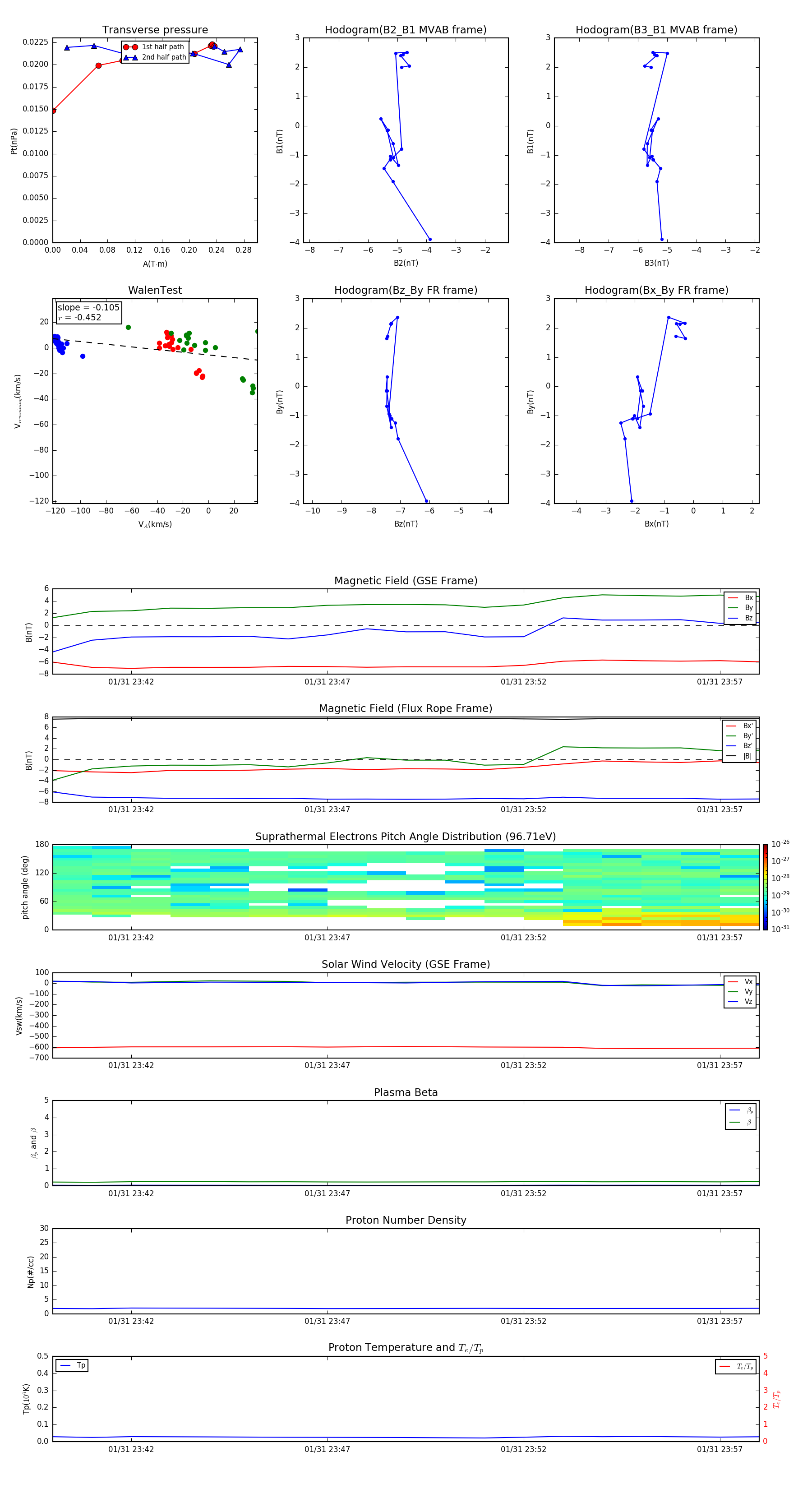Viewport: 812px width, 1489px height.
Task: Click the '2nd half path' legend entry
Action: tap(154, 57)
